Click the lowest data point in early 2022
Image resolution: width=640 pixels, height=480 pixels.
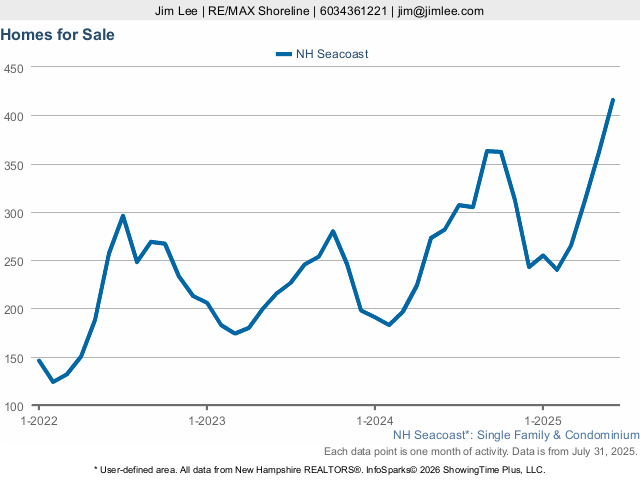[53, 382]
